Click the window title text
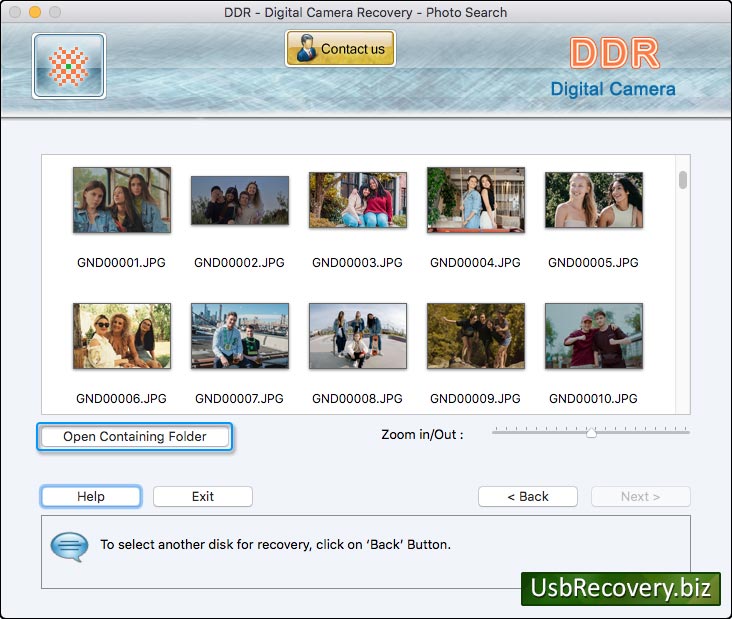732x619 pixels. pyautogui.click(x=366, y=12)
